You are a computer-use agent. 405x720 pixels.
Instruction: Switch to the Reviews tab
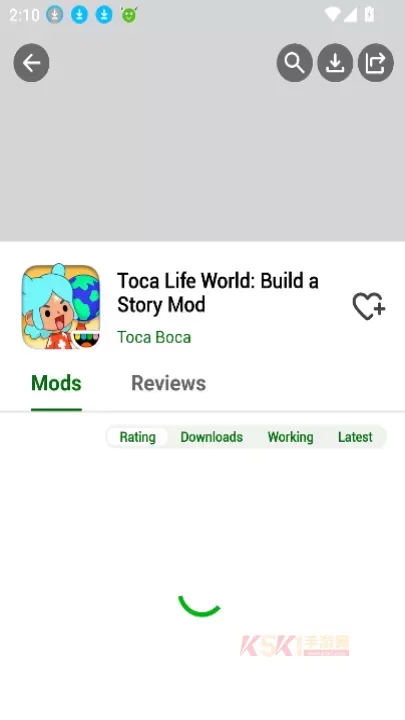click(x=169, y=383)
